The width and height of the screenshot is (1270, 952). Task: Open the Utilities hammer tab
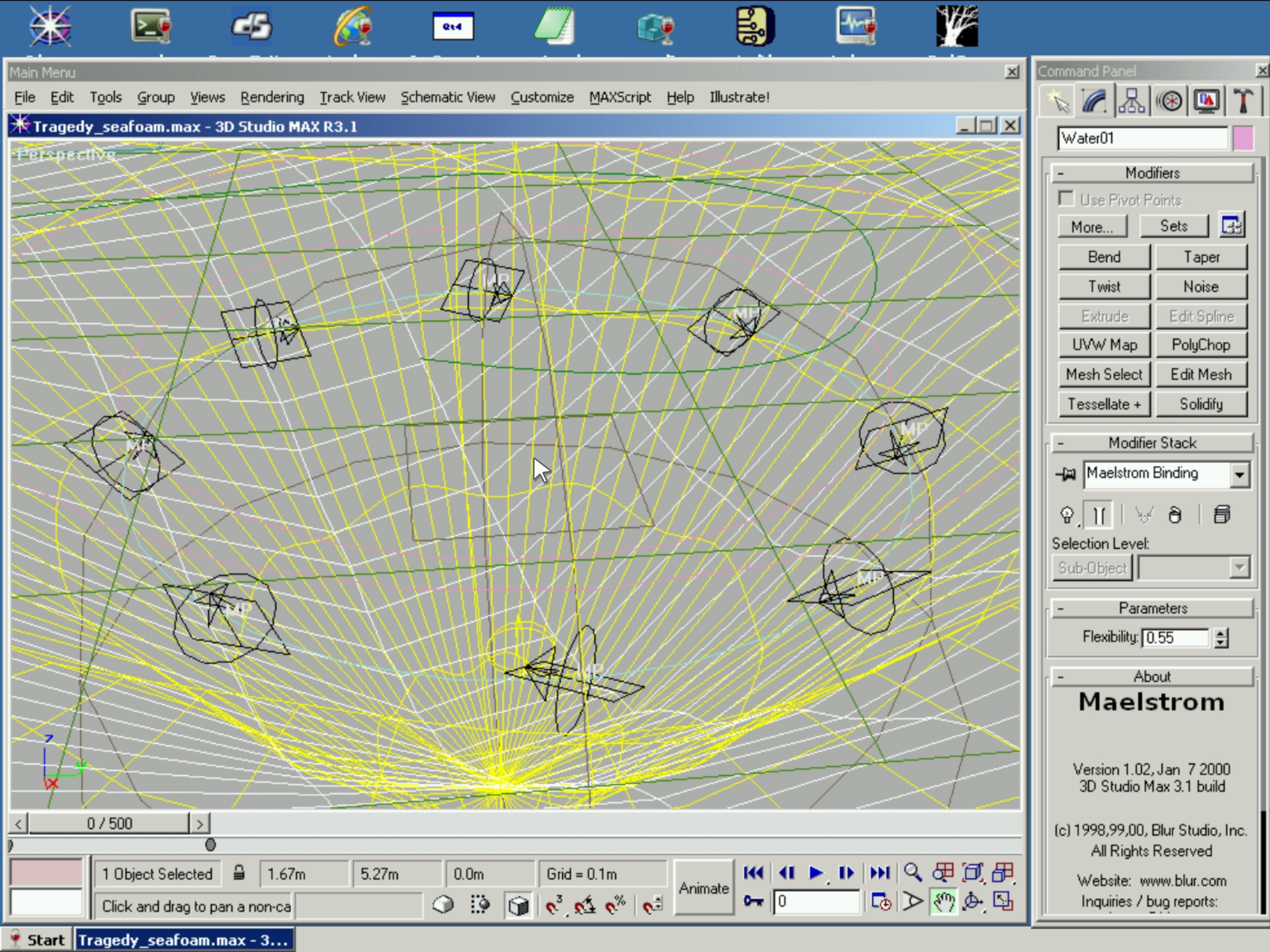click(1243, 101)
